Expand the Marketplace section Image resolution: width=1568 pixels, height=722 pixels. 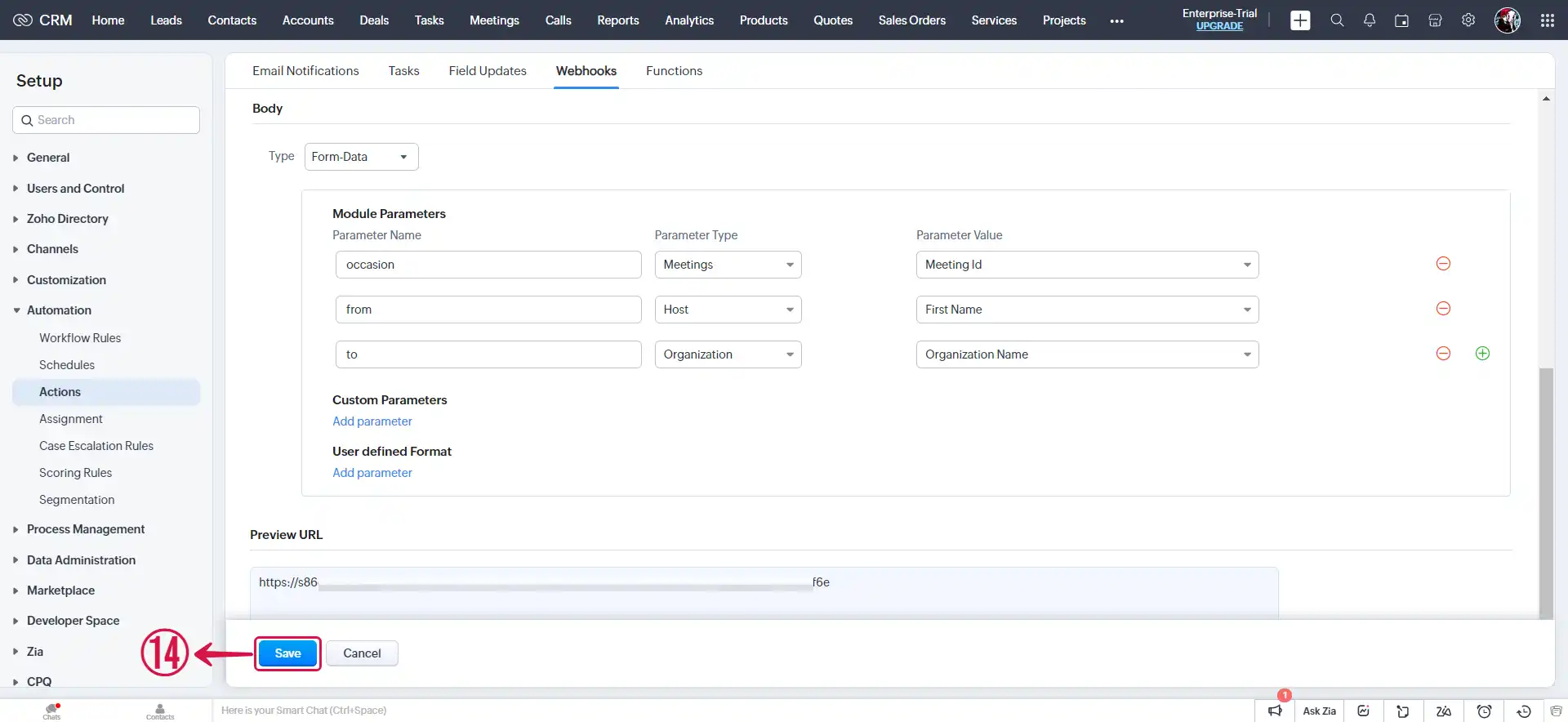tap(60, 591)
